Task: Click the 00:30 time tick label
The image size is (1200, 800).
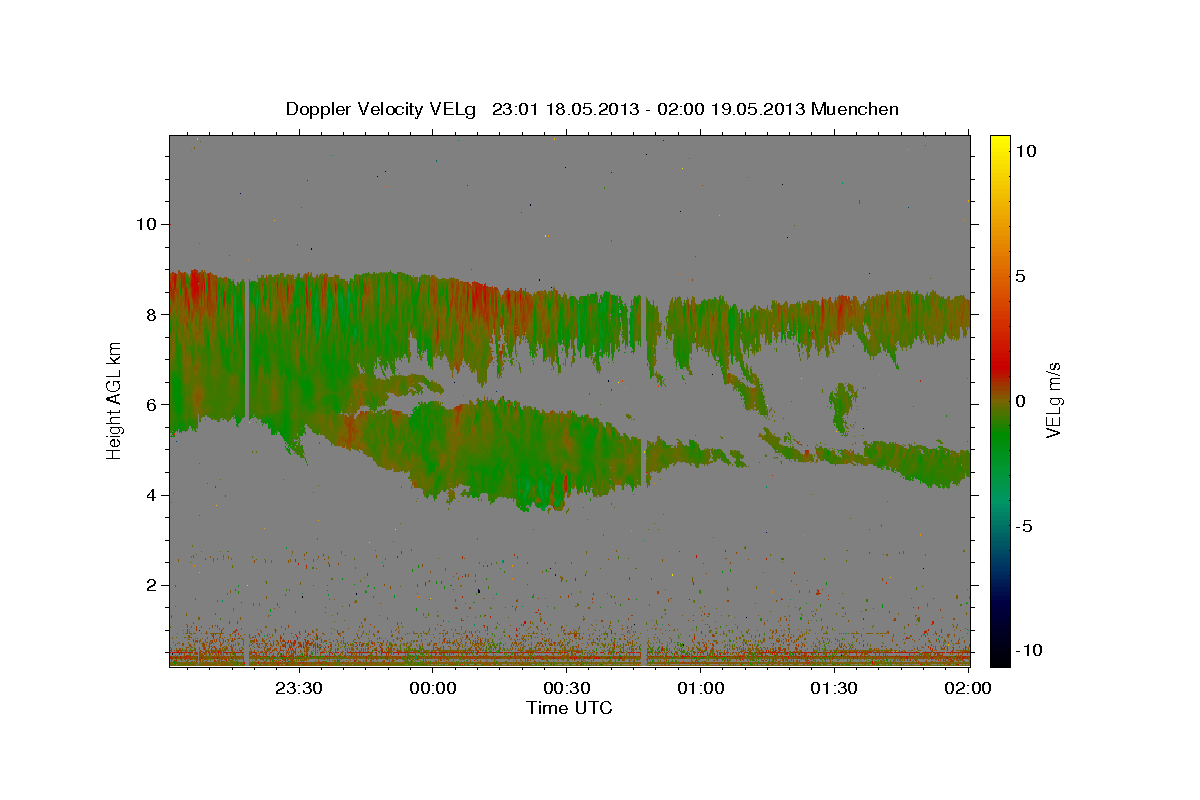Action: tap(566, 688)
